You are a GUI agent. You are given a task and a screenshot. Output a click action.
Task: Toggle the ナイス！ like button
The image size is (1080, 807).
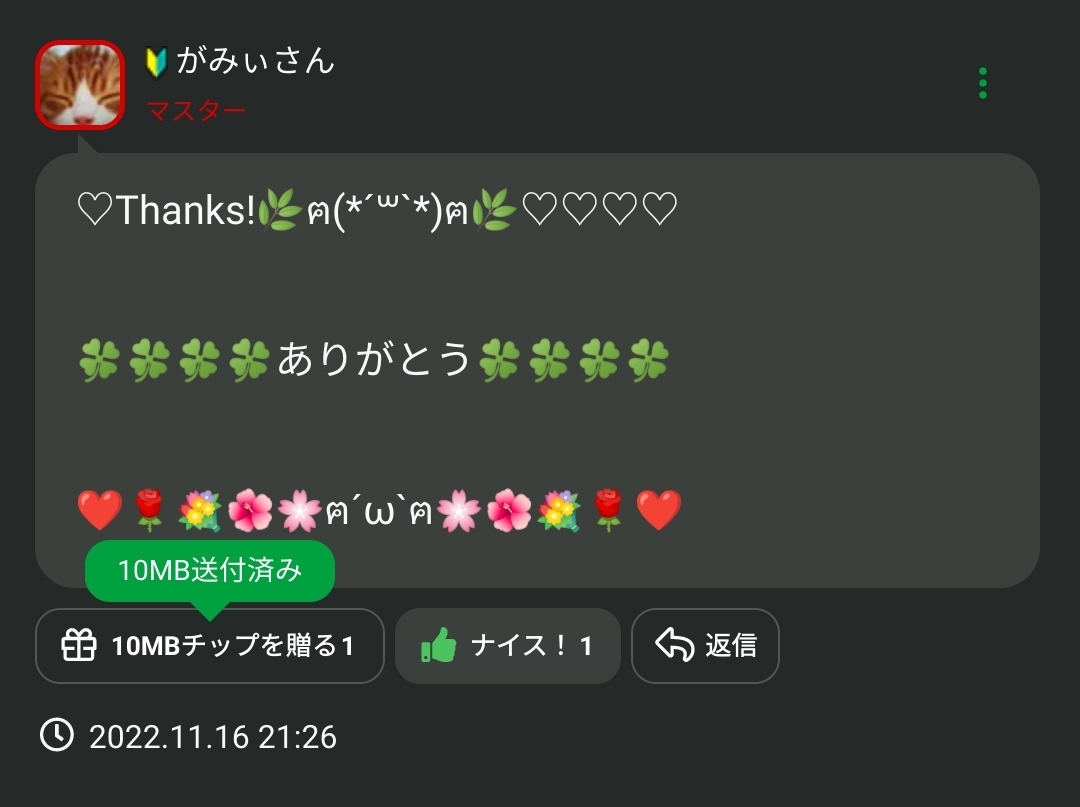[508, 646]
